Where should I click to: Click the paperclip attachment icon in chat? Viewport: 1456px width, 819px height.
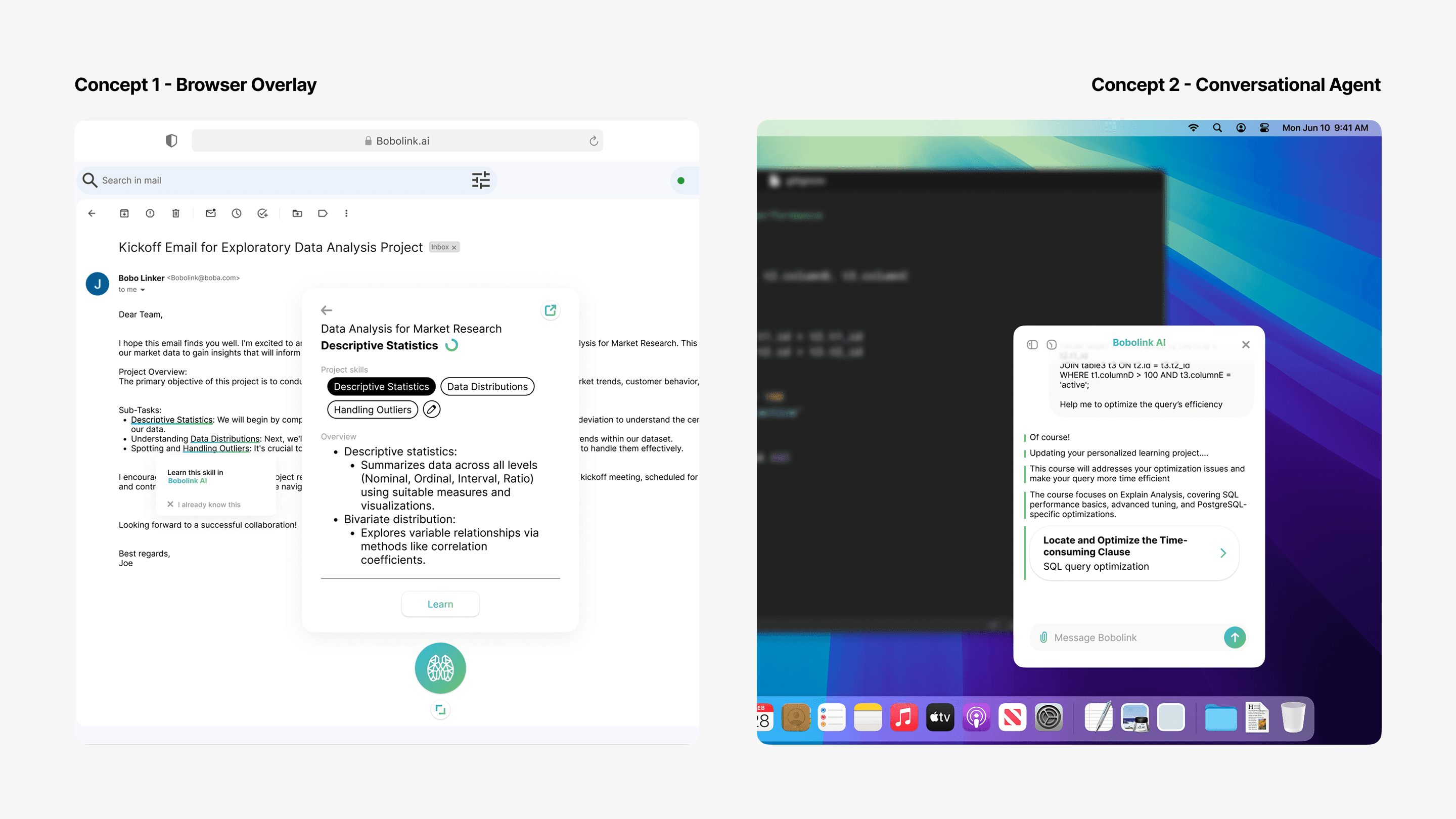pos(1043,638)
